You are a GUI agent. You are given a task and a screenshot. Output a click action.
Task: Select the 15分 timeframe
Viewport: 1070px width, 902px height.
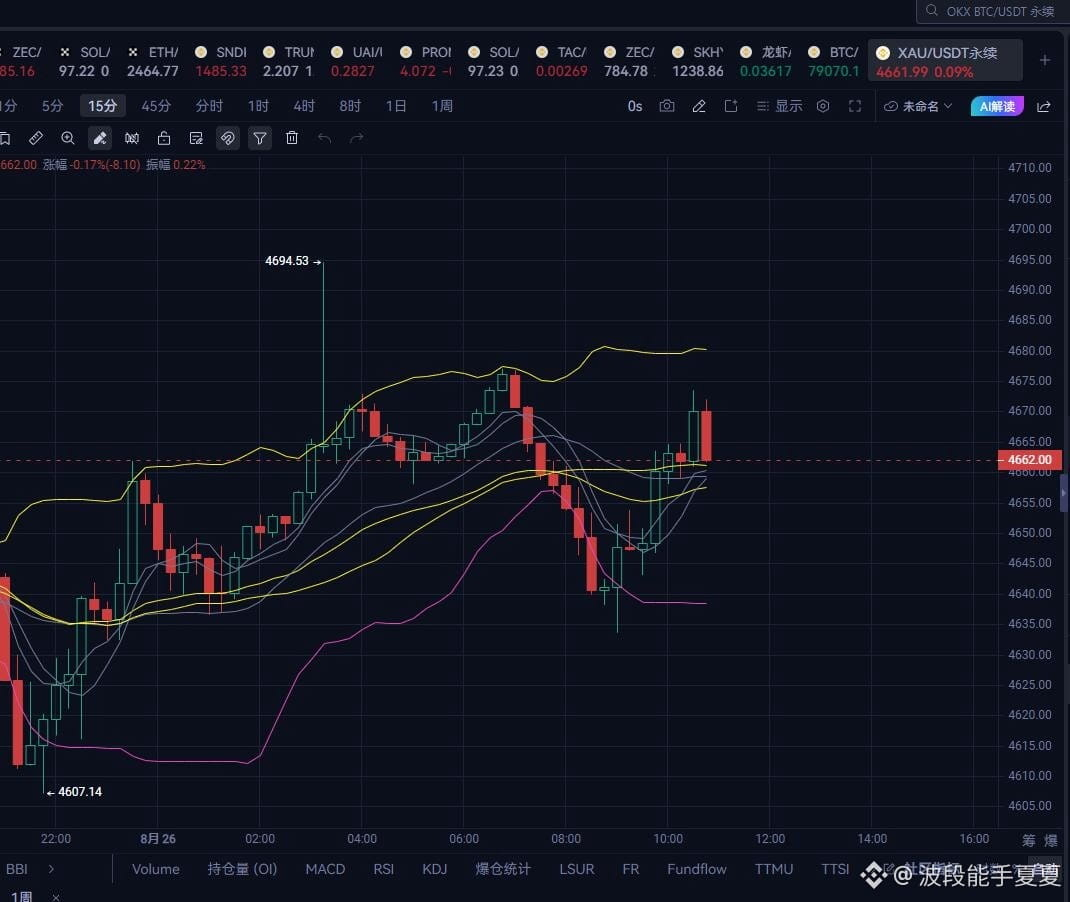tap(102, 106)
